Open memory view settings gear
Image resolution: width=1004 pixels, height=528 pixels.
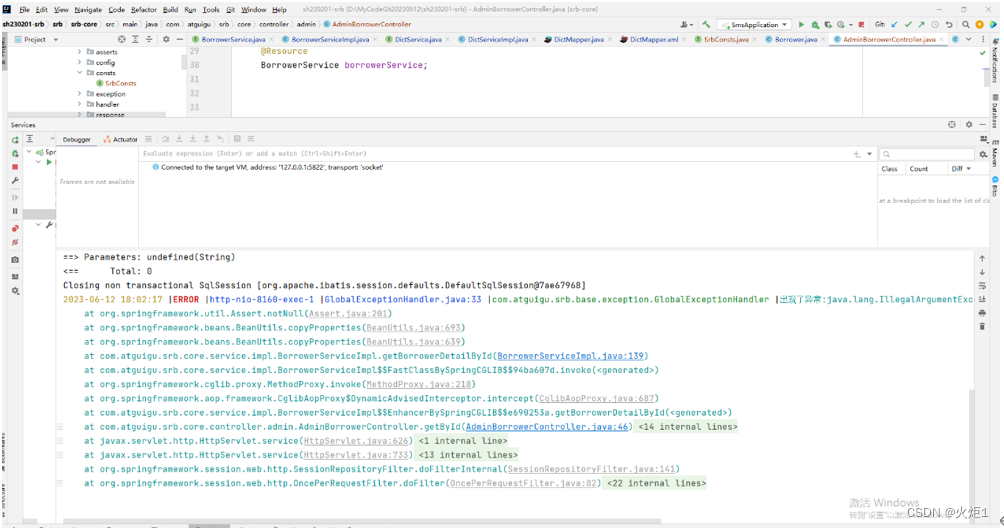click(984, 154)
